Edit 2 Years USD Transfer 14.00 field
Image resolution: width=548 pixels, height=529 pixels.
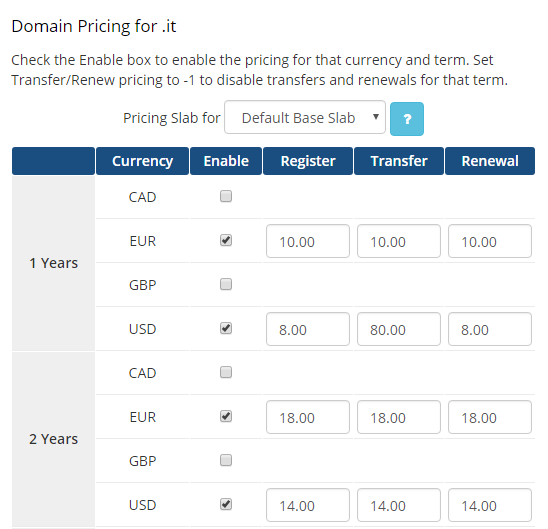[x=399, y=505]
